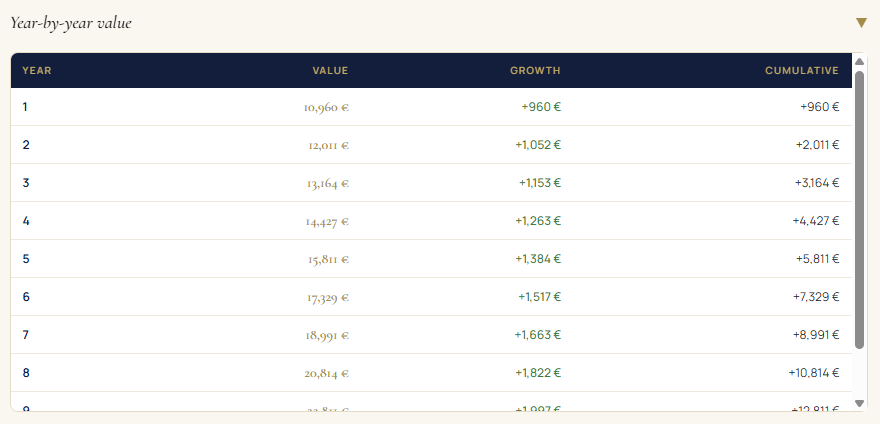880x424 pixels.
Task: Click the GROWTH column header
Action: pos(535,71)
